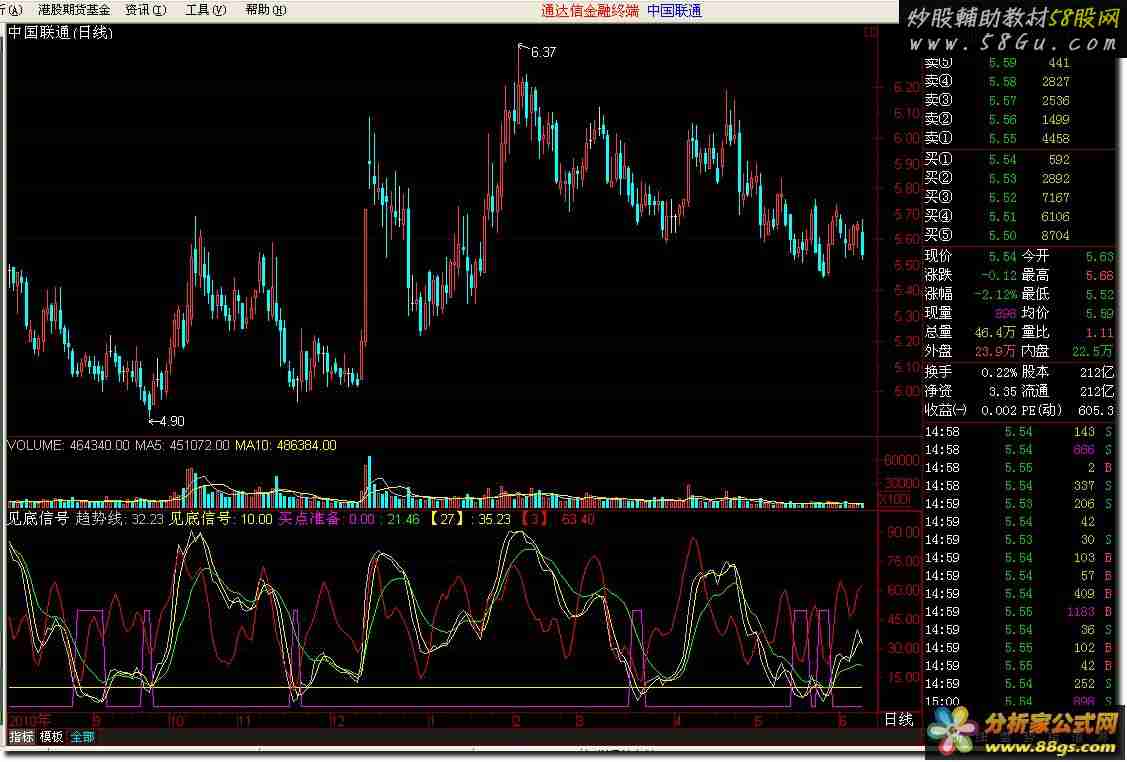Click the 今开 opening price 5.63
1127x762 pixels.
coord(1099,257)
